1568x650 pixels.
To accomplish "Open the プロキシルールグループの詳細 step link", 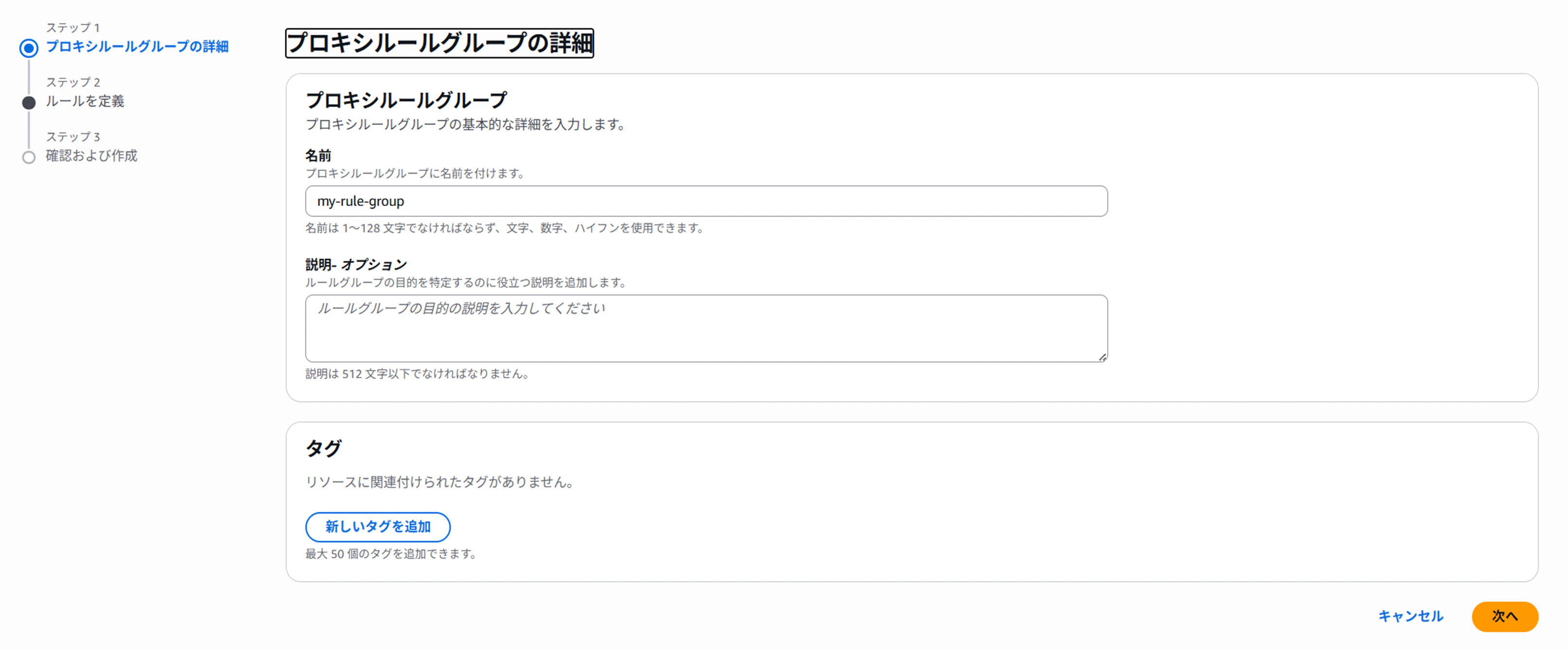I will click(137, 47).
